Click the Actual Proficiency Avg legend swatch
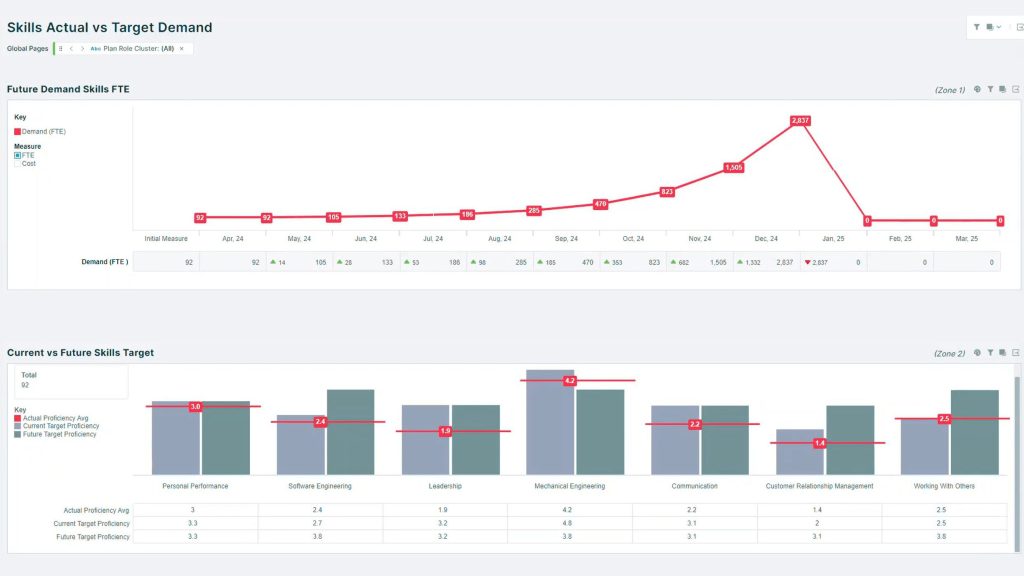Image resolution: width=1024 pixels, height=576 pixels. (18, 418)
